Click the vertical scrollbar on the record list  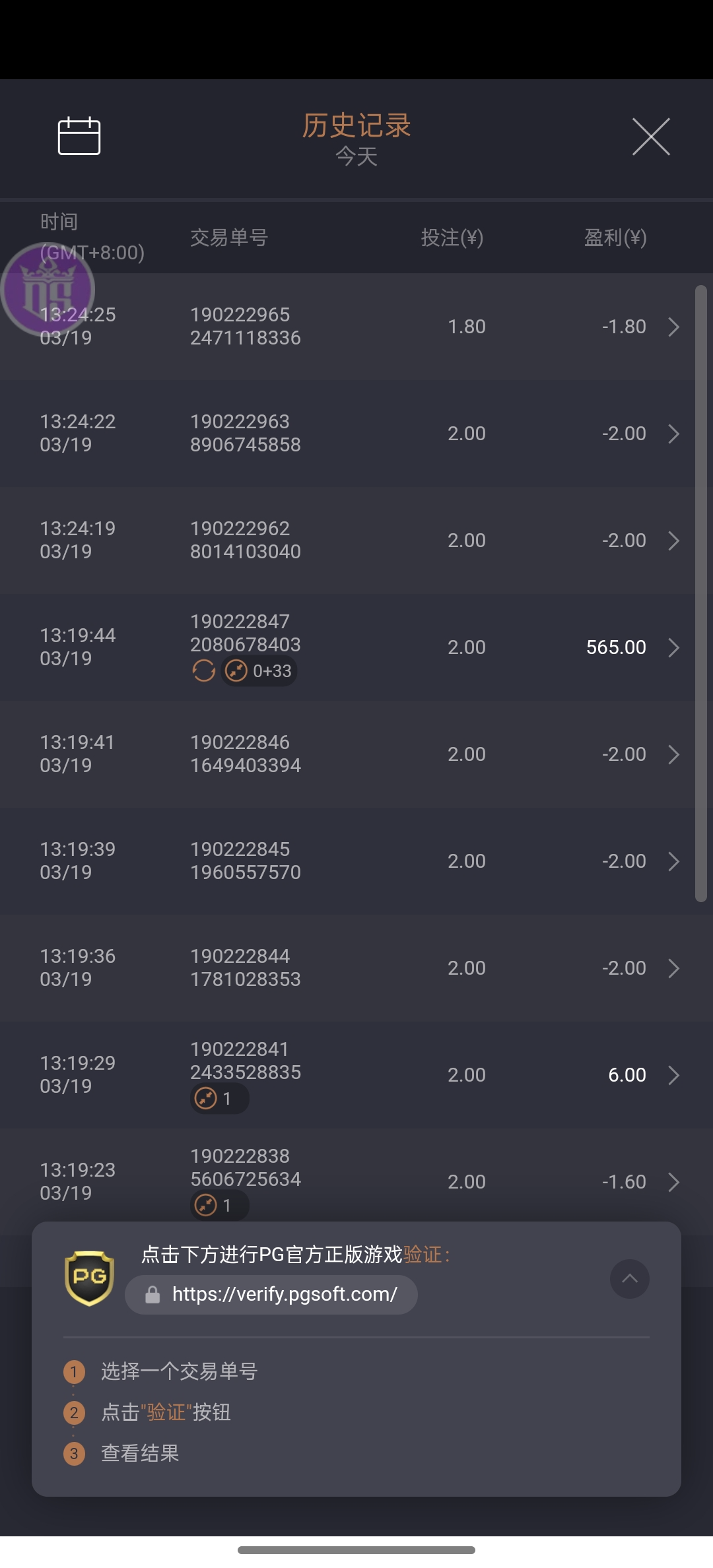pos(701,594)
